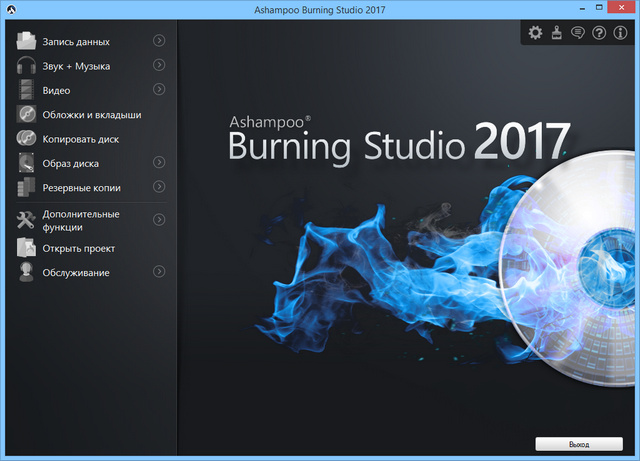Click the Ashampoo app icon in title bar

point(11,10)
